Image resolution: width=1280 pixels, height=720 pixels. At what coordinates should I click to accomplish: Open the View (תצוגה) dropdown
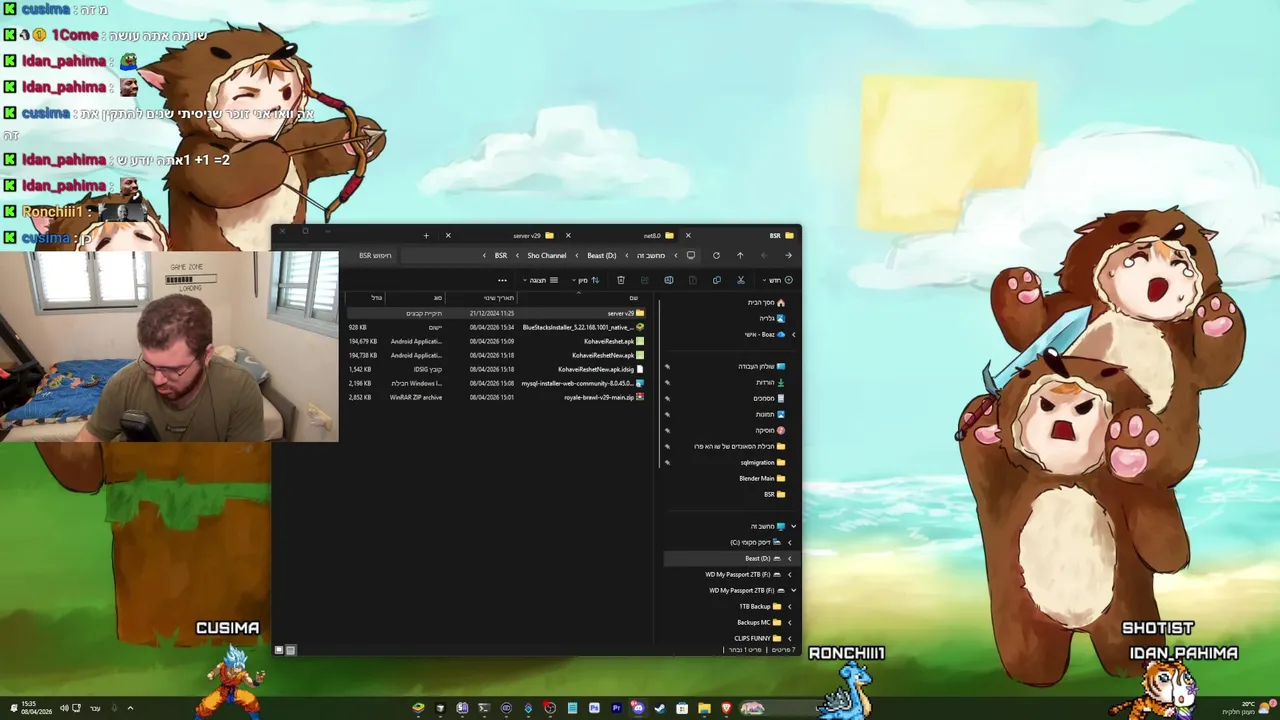[x=541, y=280]
